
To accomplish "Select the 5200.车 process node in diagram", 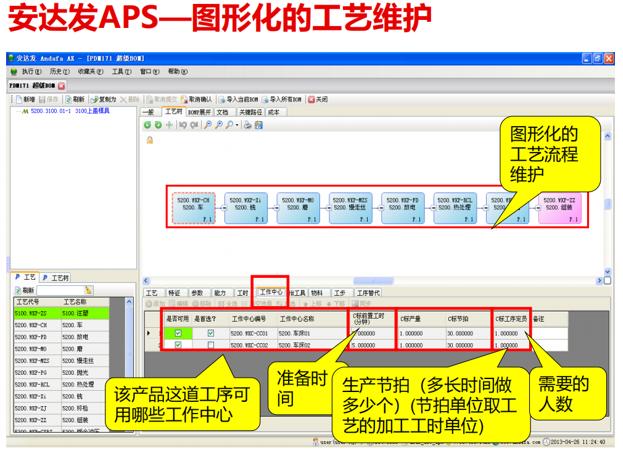I will [x=194, y=208].
